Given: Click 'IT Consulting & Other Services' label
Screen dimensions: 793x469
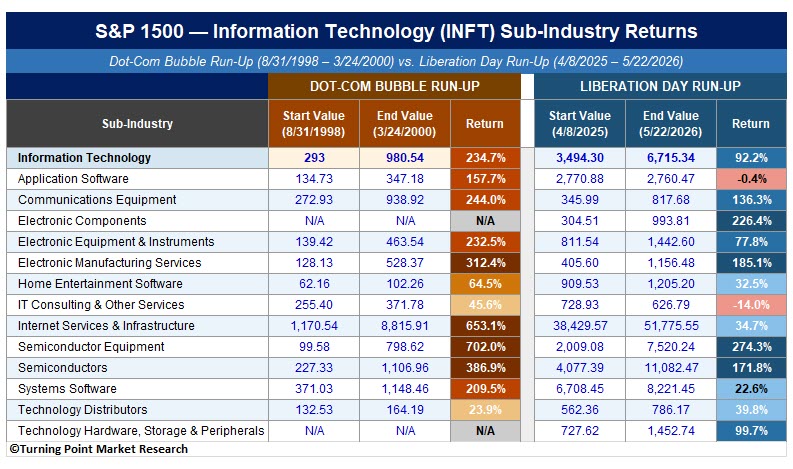Looking at the screenshot, I should [101, 305].
